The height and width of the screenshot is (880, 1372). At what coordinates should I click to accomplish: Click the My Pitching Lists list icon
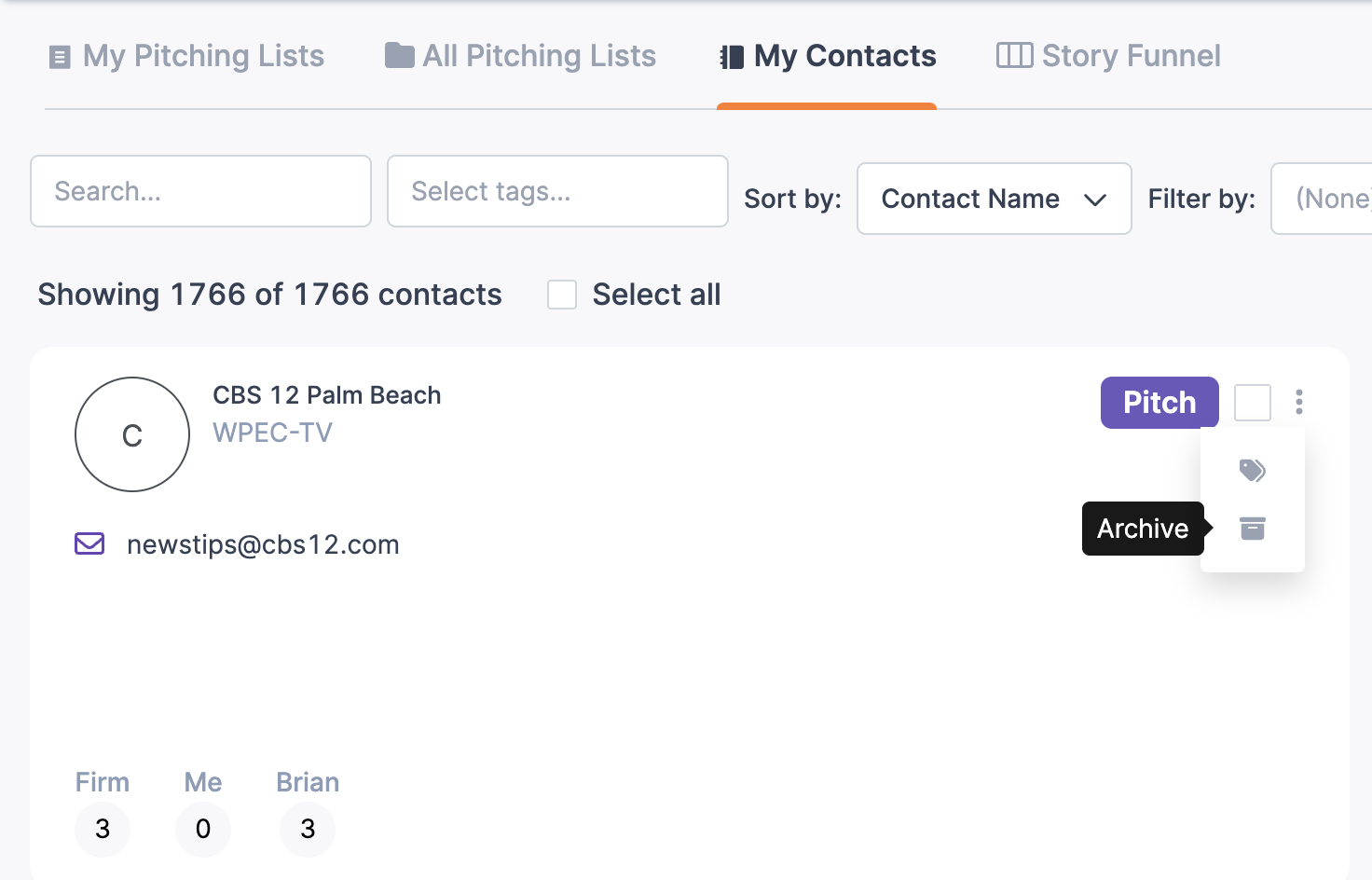click(x=60, y=57)
